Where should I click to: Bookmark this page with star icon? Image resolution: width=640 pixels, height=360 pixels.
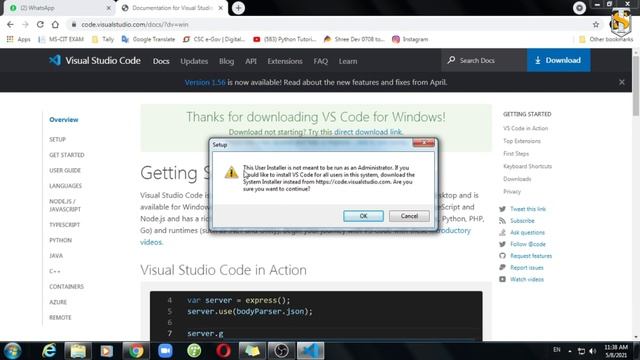point(596,24)
